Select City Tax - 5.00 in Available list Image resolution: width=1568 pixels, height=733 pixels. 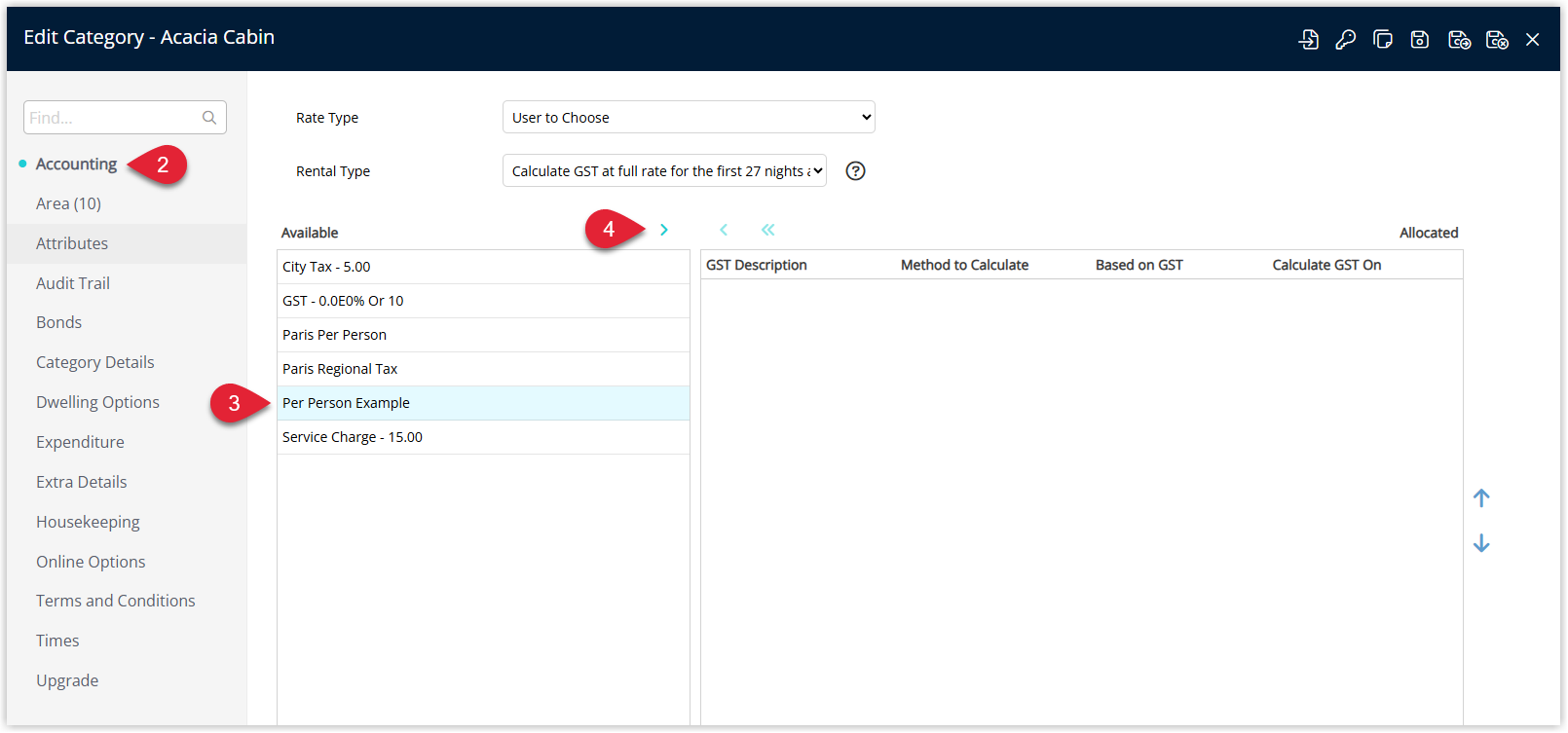[x=483, y=267]
